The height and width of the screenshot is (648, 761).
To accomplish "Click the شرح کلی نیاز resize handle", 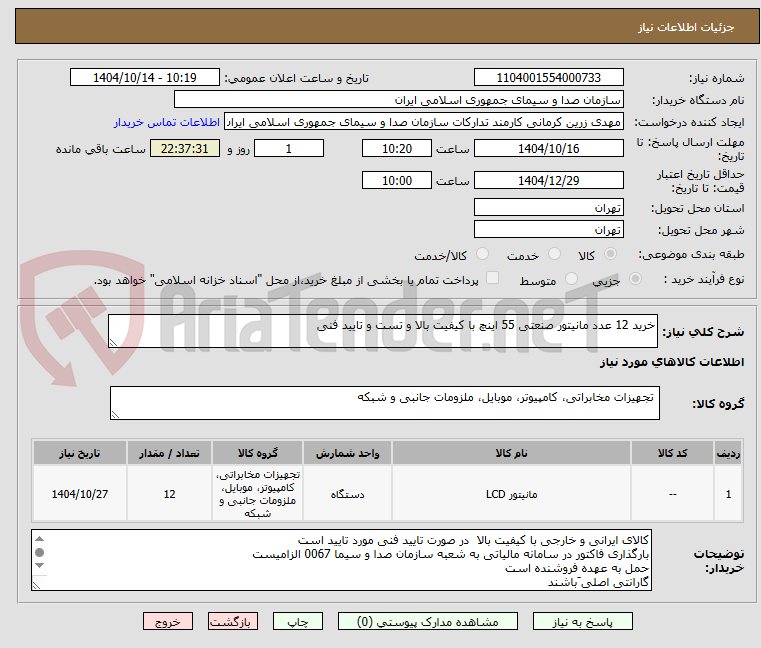I will point(113,343).
